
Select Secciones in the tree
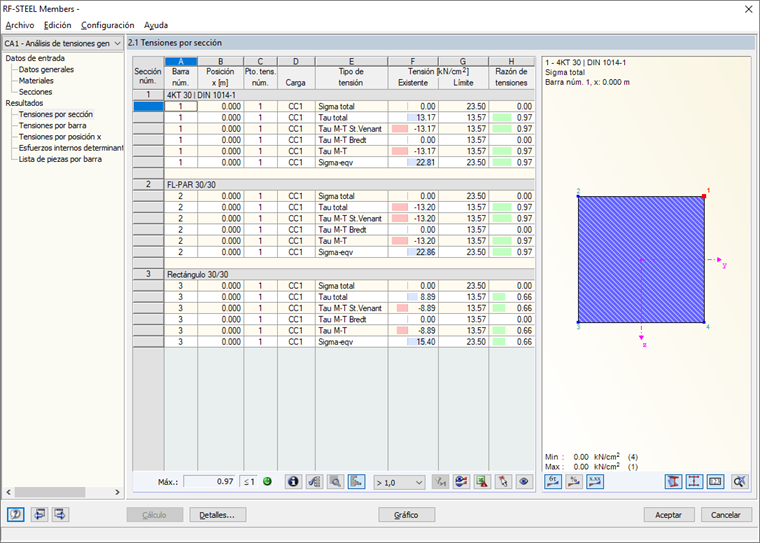pyautogui.click(x=35, y=92)
